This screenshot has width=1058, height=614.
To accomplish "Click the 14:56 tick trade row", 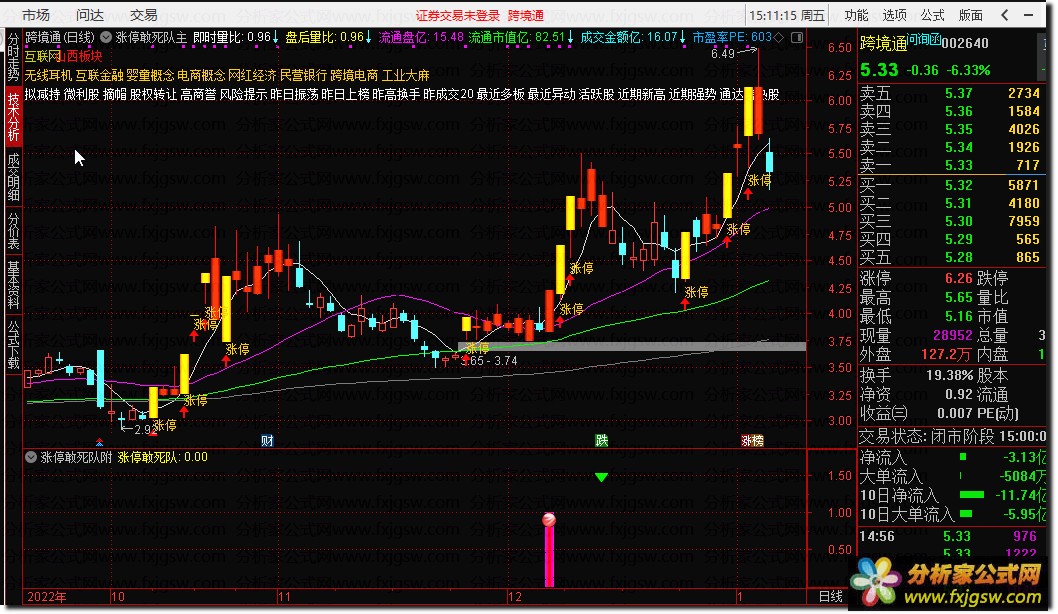I will 950,536.
